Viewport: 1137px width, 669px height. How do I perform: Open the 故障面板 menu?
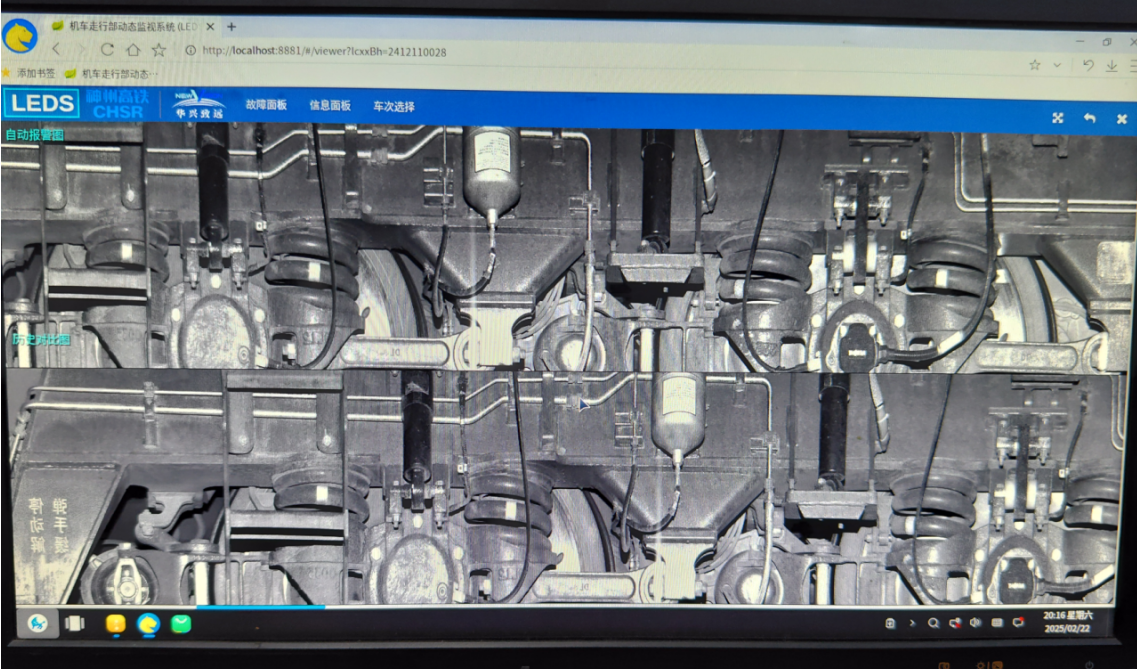(x=266, y=105)
